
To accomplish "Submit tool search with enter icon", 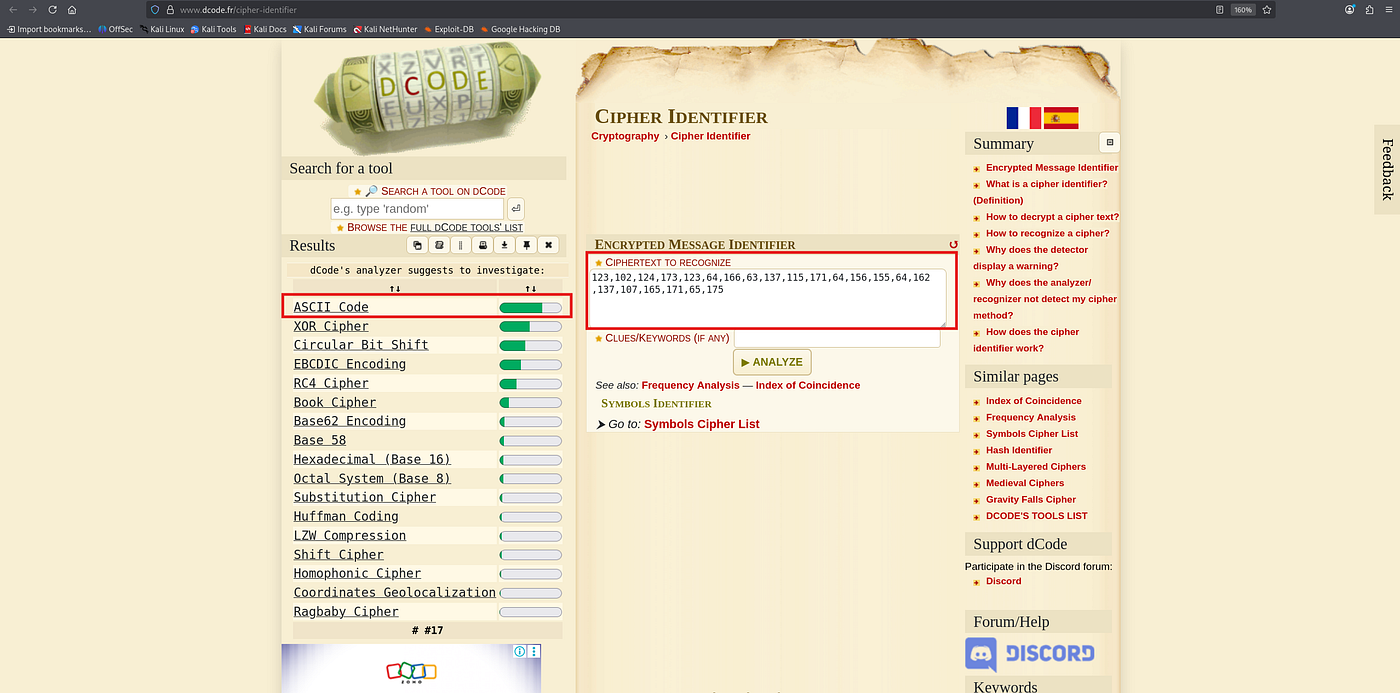I will [x=515, y=209].
